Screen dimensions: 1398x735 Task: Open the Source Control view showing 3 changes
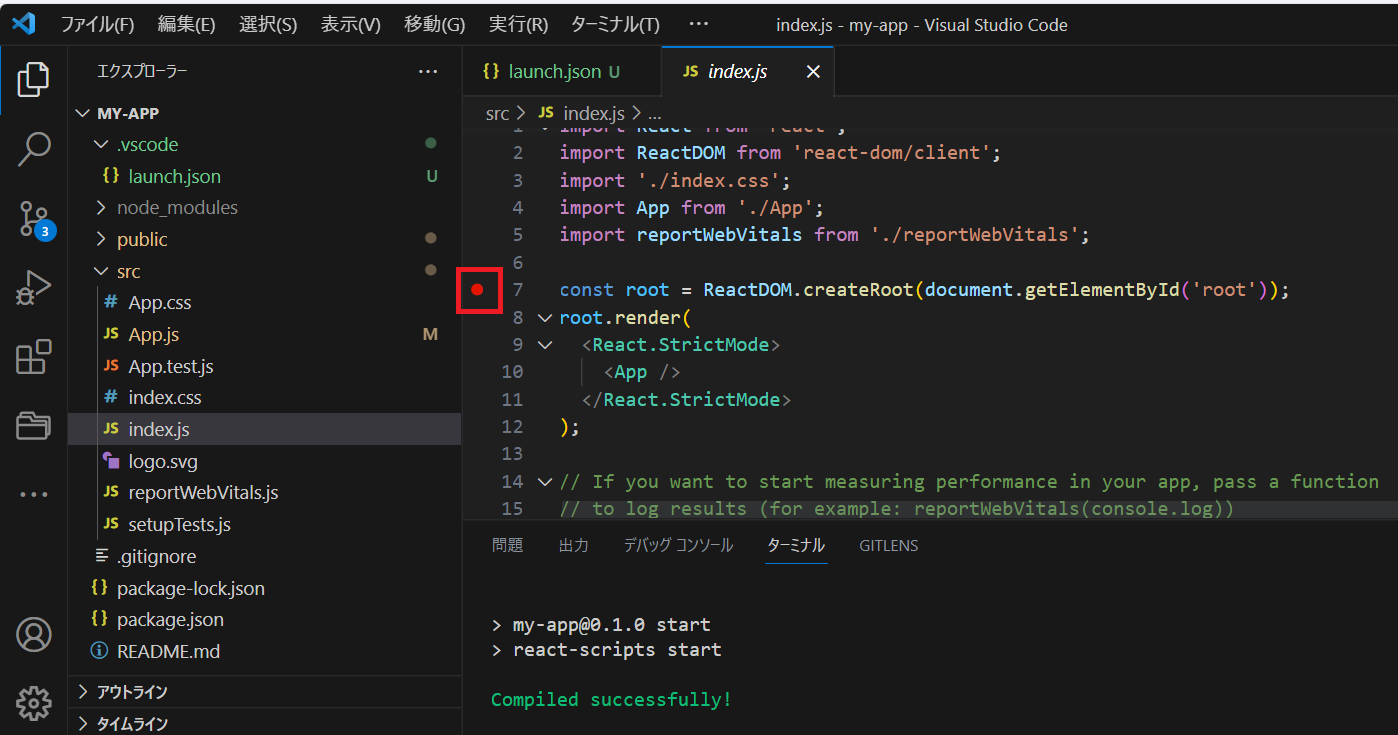click(x=33, y=218)
